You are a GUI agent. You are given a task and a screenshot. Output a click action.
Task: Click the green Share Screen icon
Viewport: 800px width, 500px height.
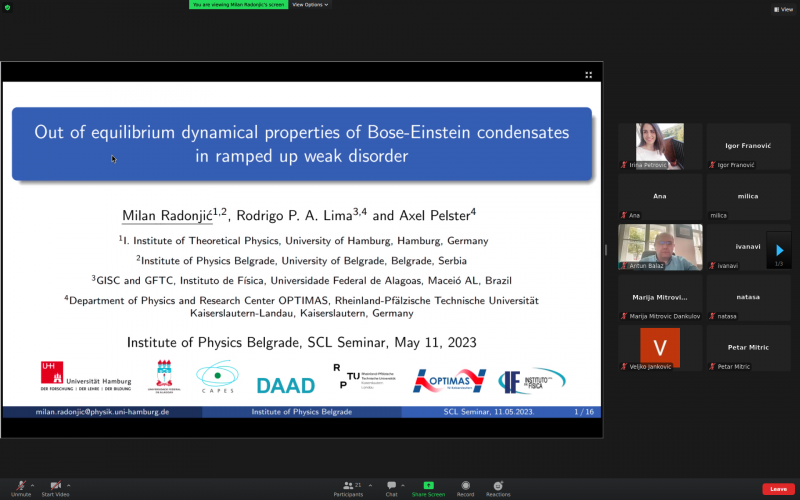429,485
